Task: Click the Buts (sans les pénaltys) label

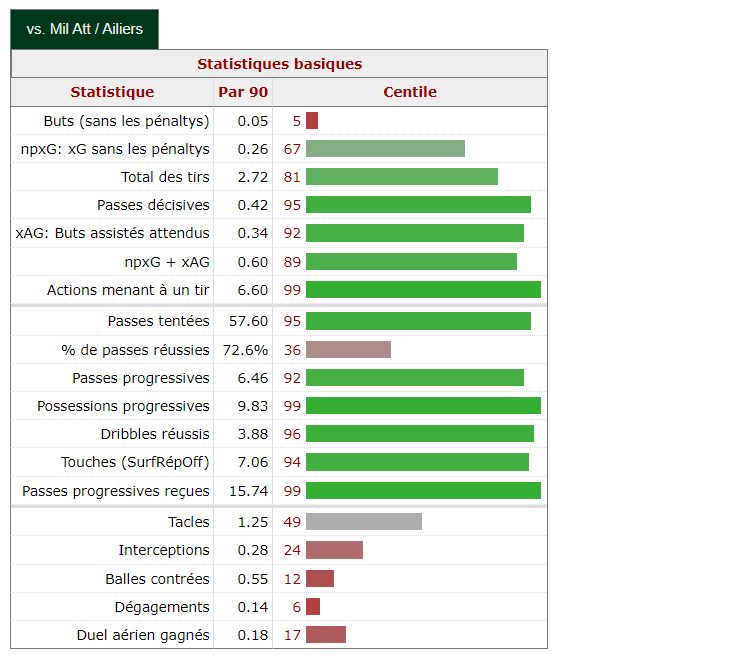Action: pos(126,121)
